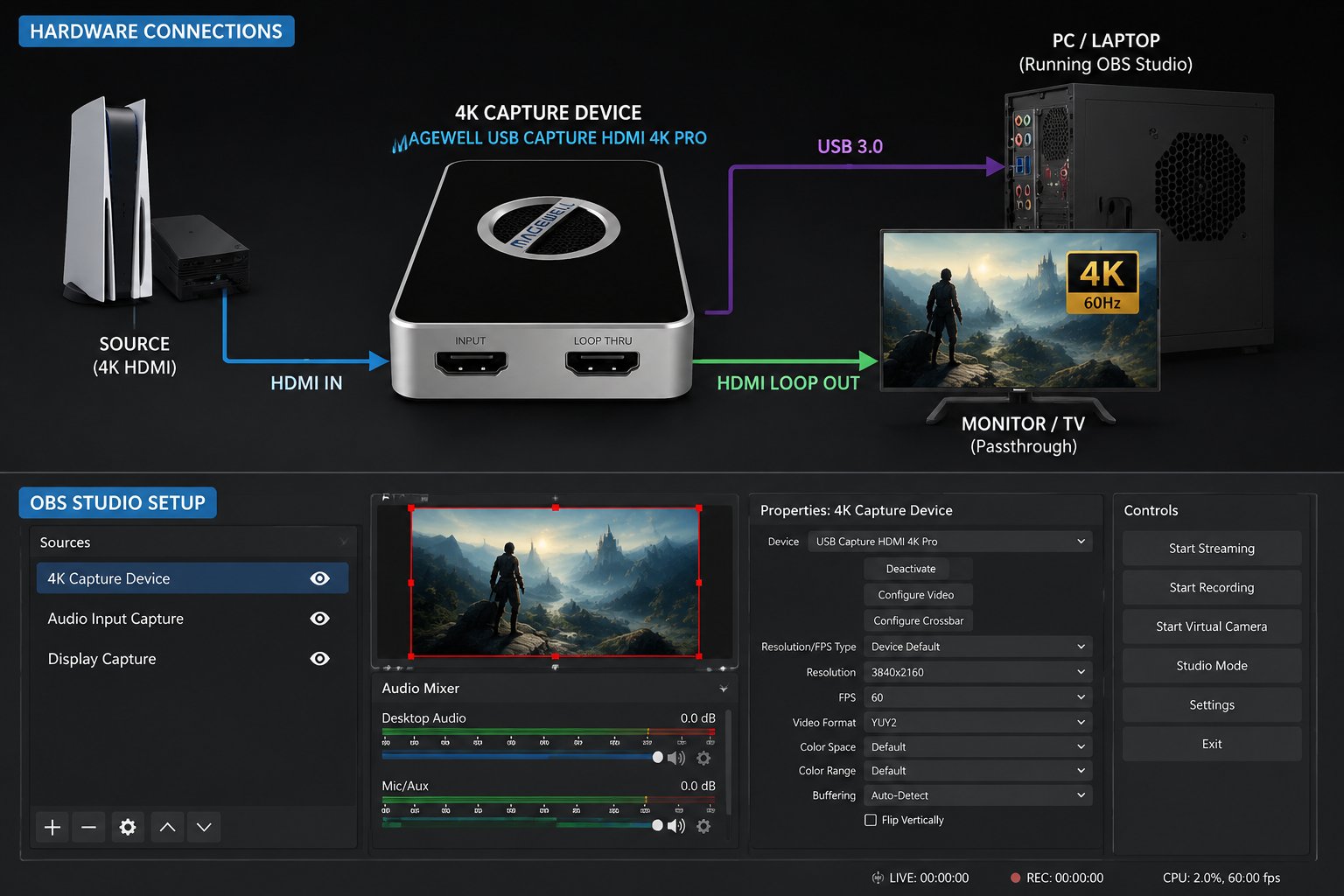
Task: Remove selected source with minus icon
Action: tap(89, 827)
